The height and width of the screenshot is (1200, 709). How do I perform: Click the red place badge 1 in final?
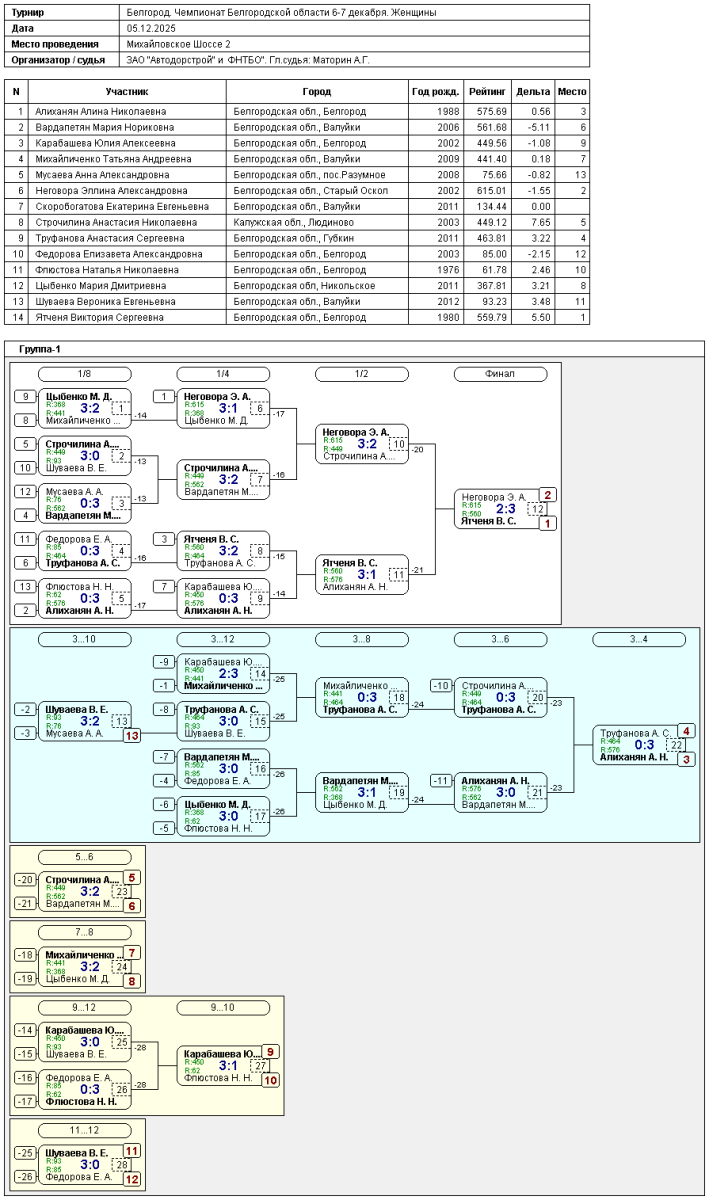coord(547,523)
